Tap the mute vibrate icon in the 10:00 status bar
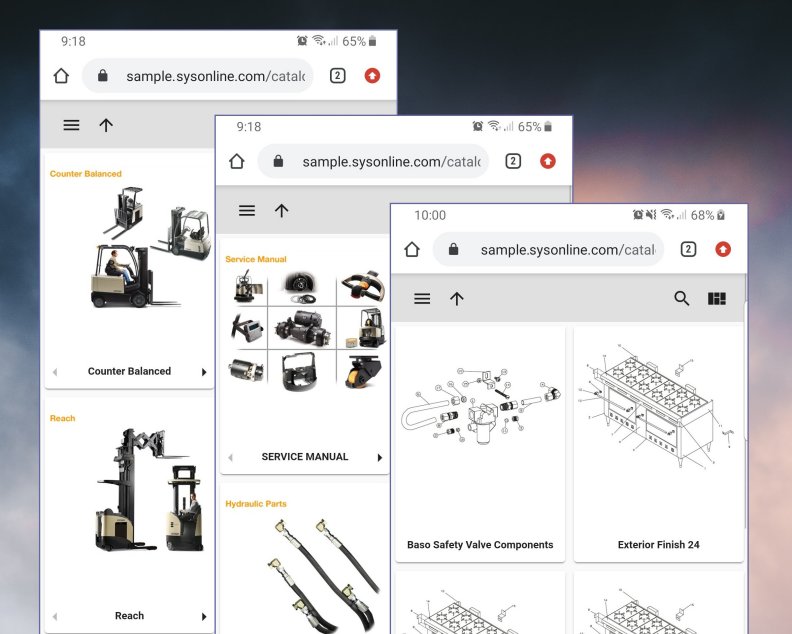This screenshot has height=634, width=792. coord(652,215)
